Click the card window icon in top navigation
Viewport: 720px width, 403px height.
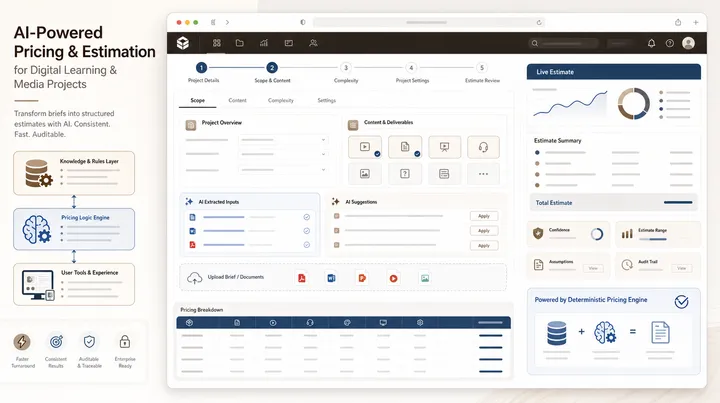(288, 43)
